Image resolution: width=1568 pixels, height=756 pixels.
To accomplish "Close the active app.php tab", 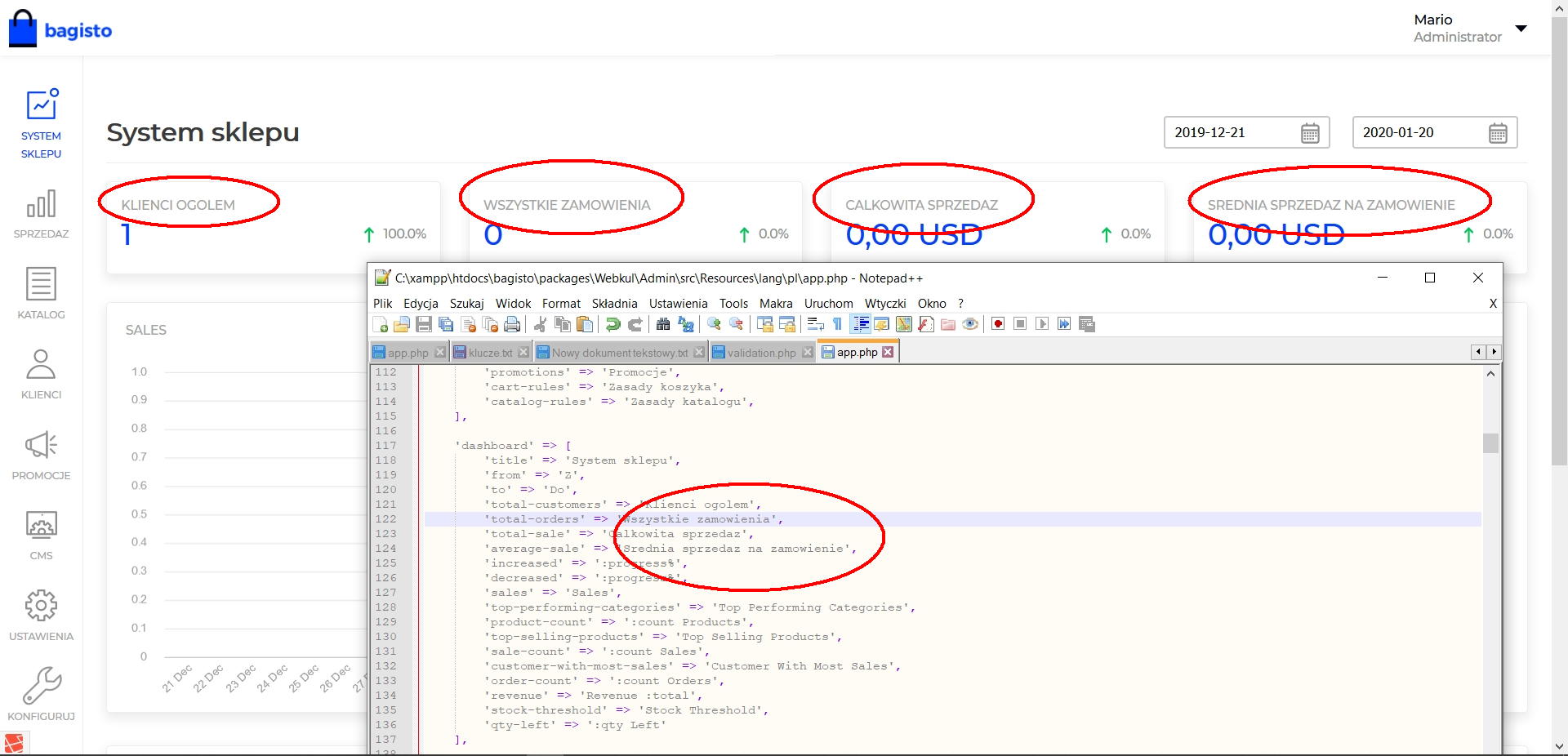I will click(x=888, y=352).
